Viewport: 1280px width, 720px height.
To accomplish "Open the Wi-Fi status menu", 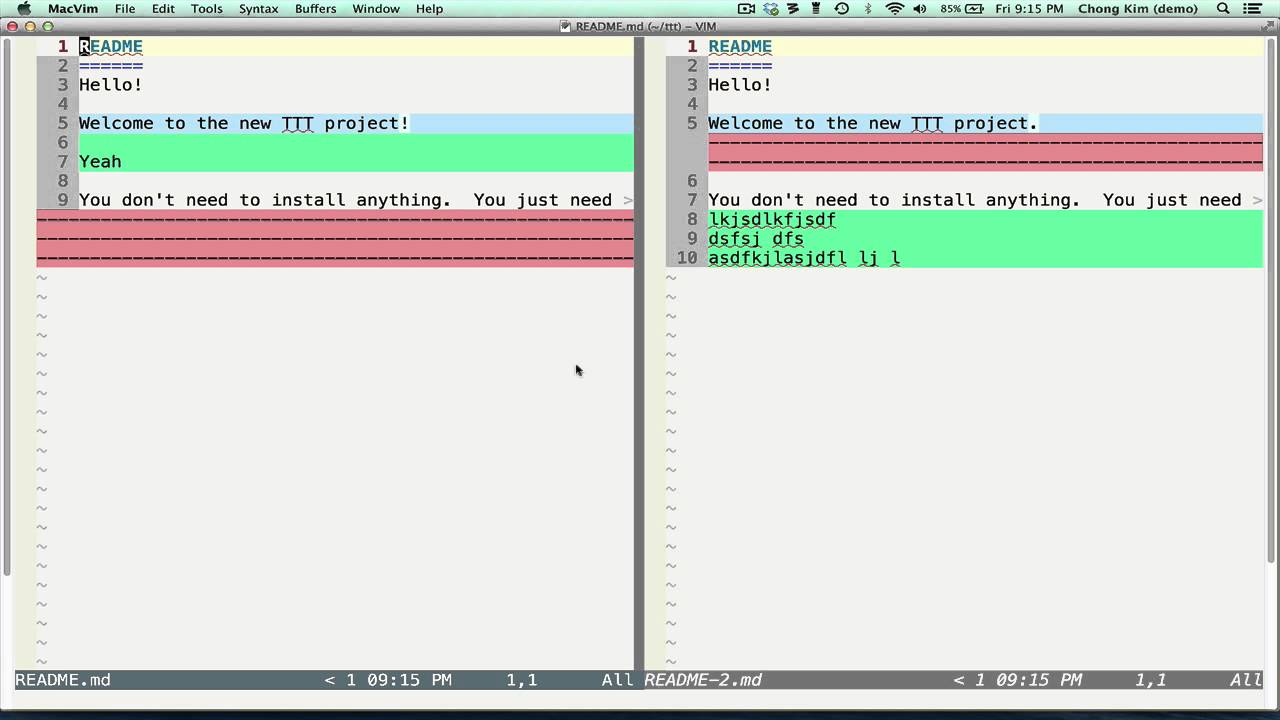I will (x=894, y=9).
